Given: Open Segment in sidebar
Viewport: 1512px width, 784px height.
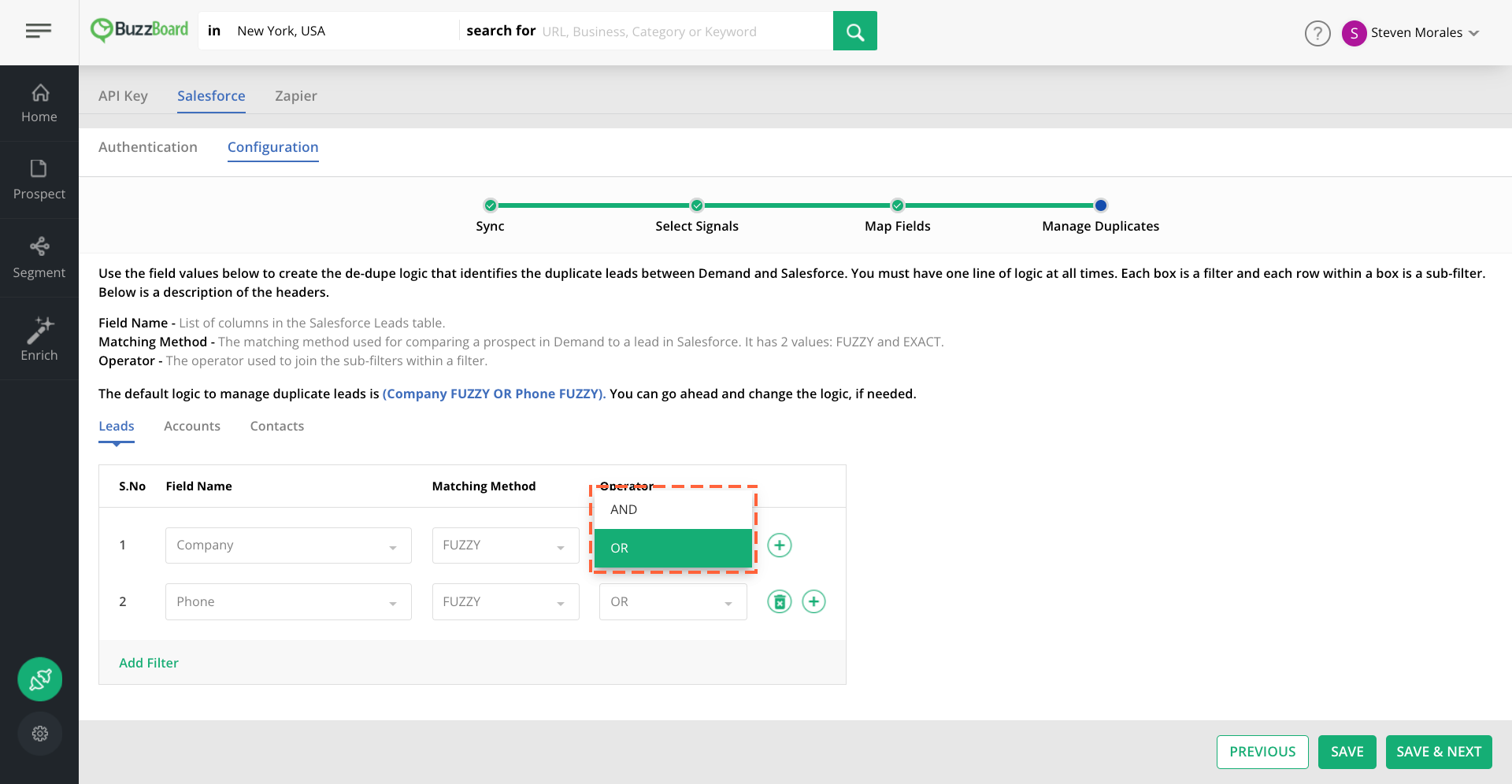Looking at the screenshot, I should 39,258.
